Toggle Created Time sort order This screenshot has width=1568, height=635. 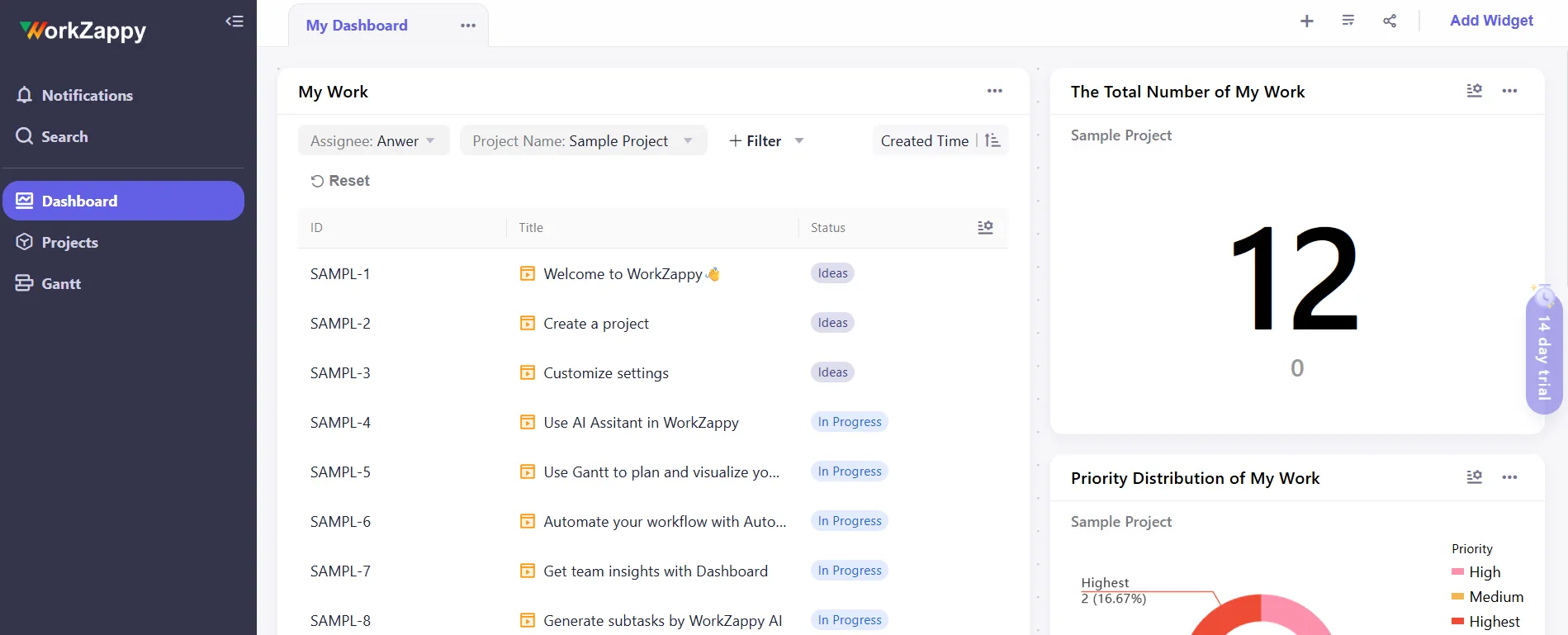pyautogui.click(x=992, y=141)
